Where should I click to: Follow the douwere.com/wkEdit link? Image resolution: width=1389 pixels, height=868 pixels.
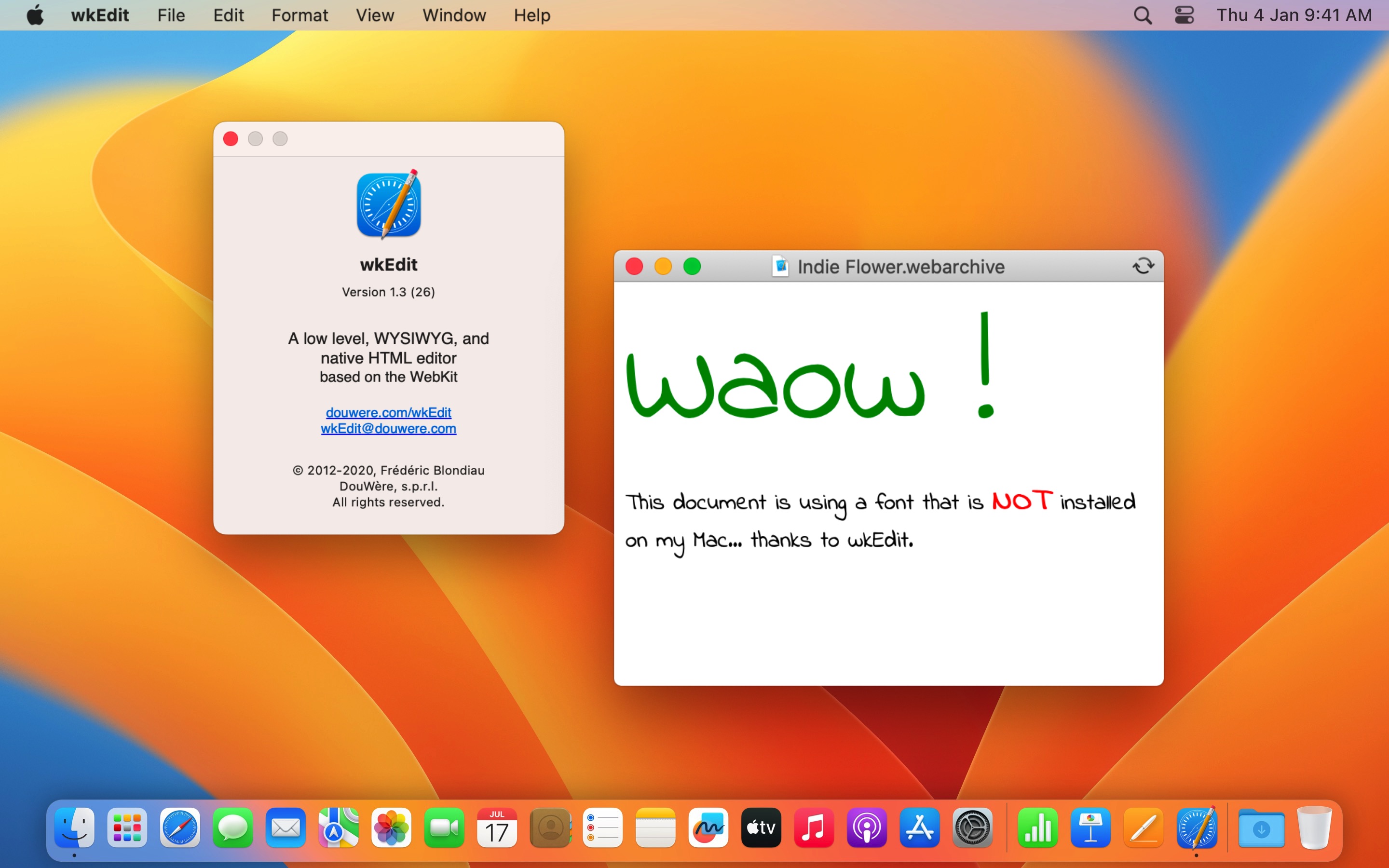(389, 412)
